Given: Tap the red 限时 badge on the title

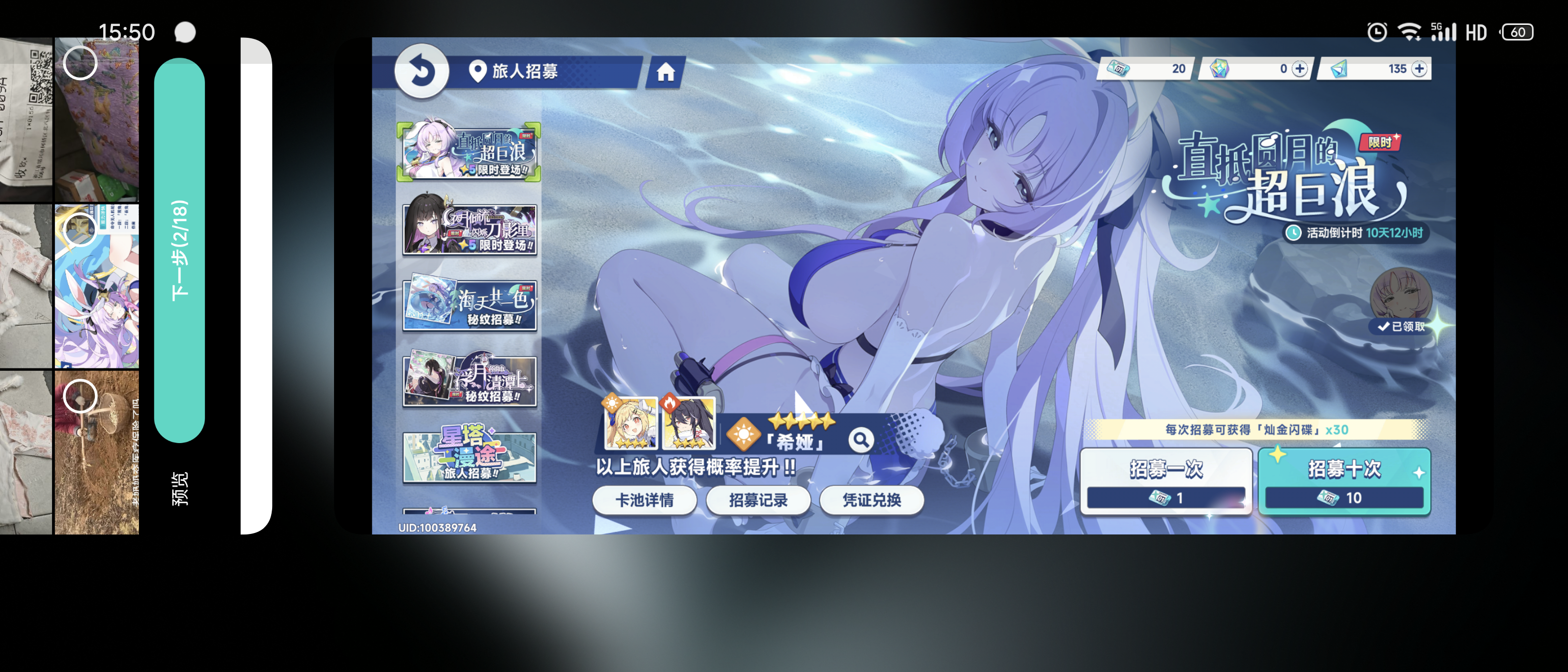Looking at the screenshot, I should pyautogui.click(x=1379, y=142).
